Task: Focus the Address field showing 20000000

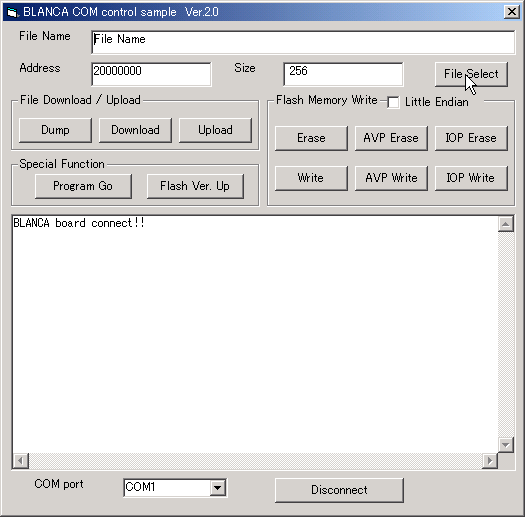Action: [151, 74]
